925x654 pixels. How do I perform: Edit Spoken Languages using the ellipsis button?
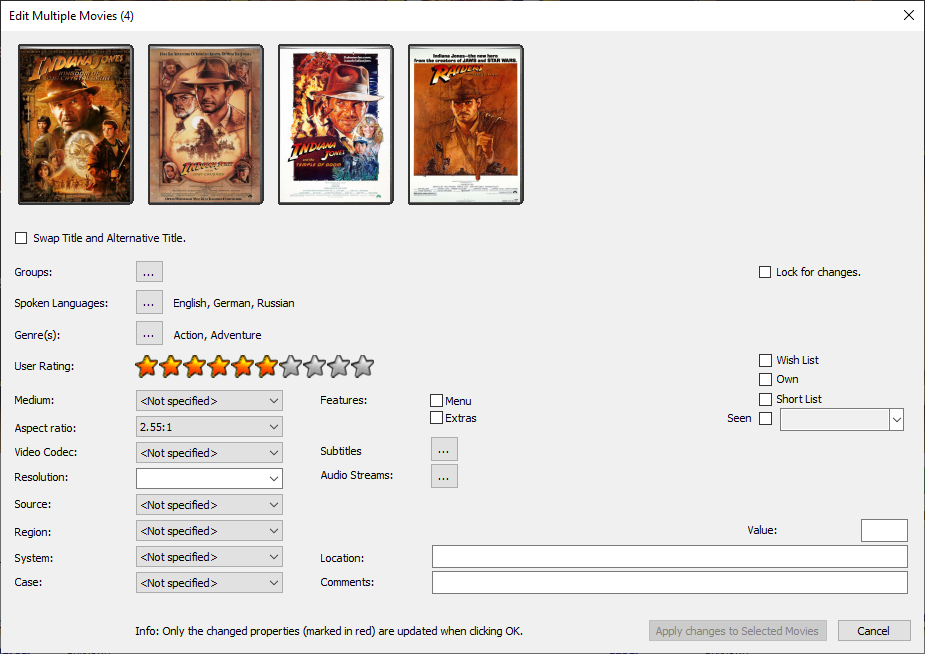click(149, 302)
